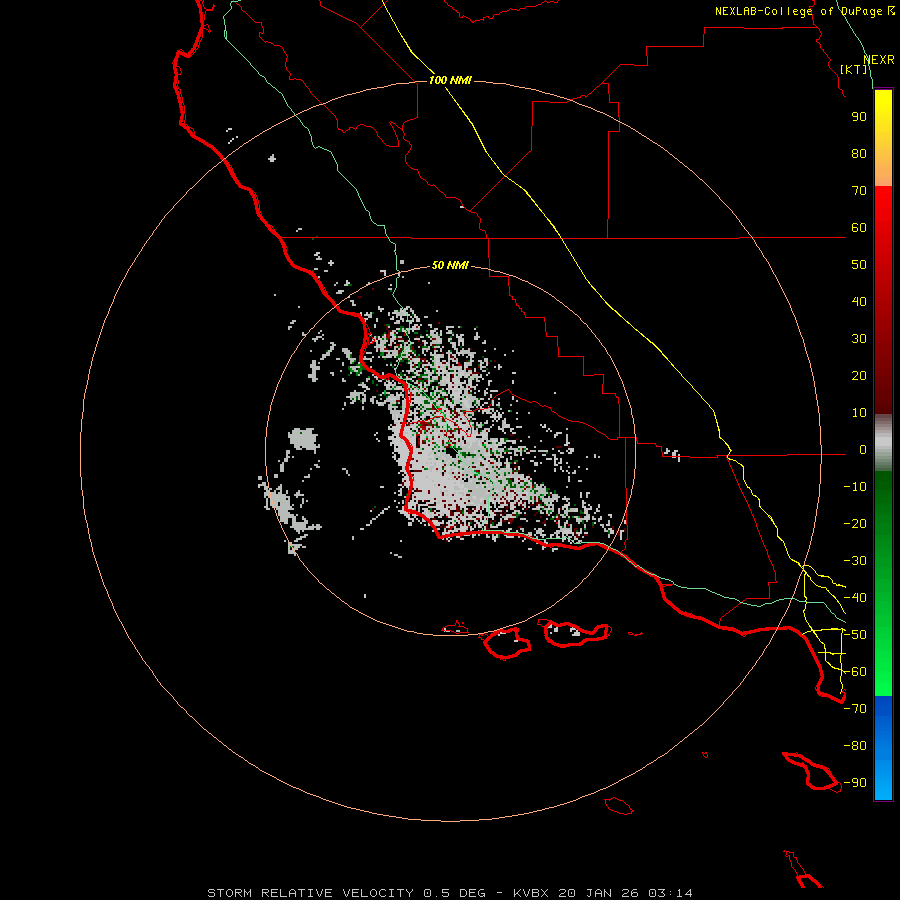This screenshot has width=900, height=900.
Task: Click the NEXR label at top right
Action: [879, 60]
